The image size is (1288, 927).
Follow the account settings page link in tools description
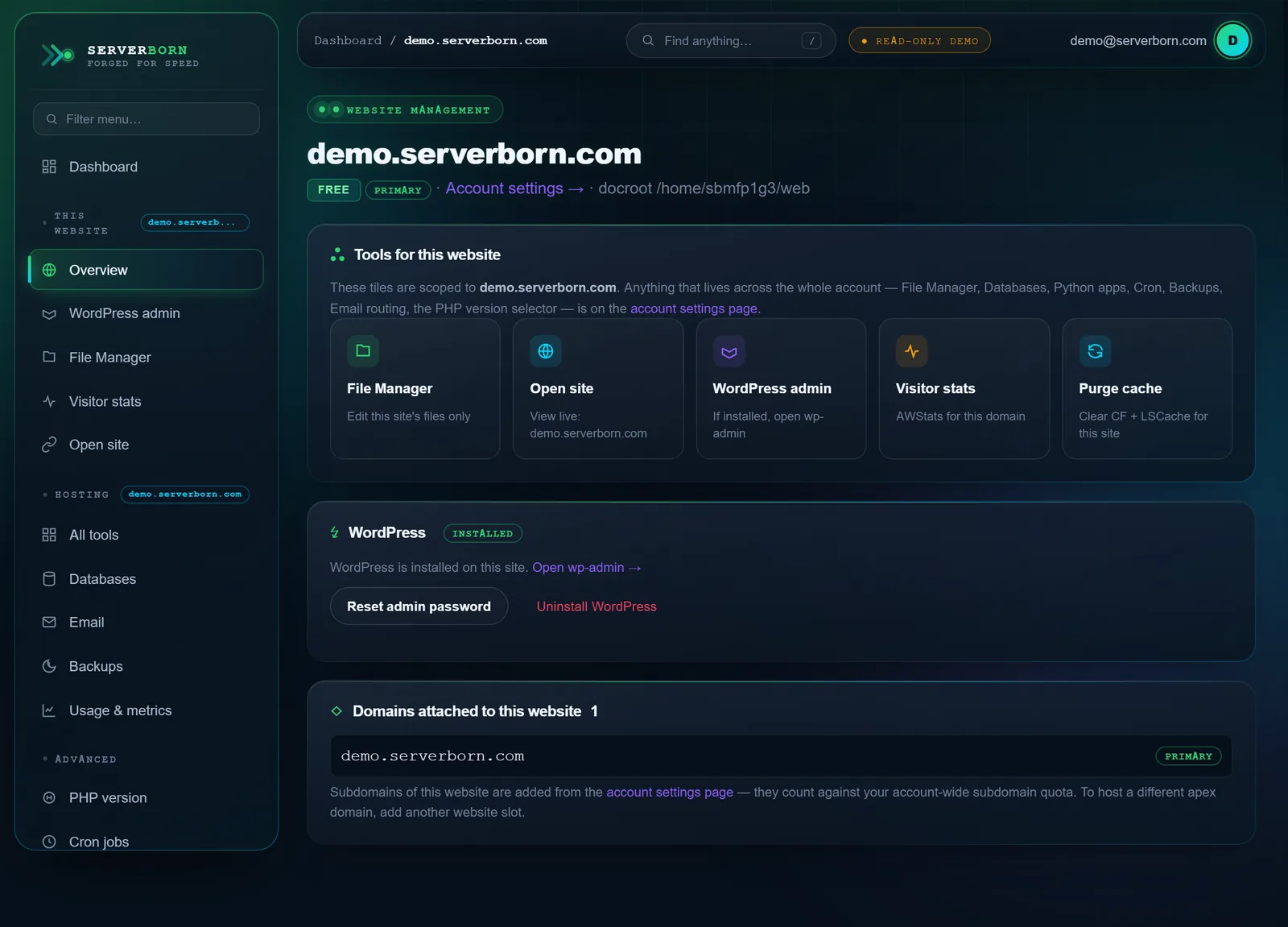(x=694, y=308)
